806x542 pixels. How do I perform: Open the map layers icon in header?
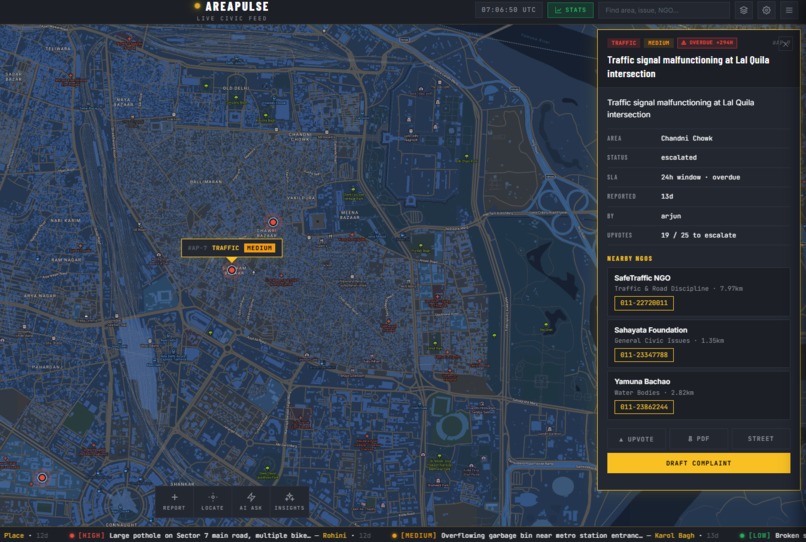[x=743, y=10]
